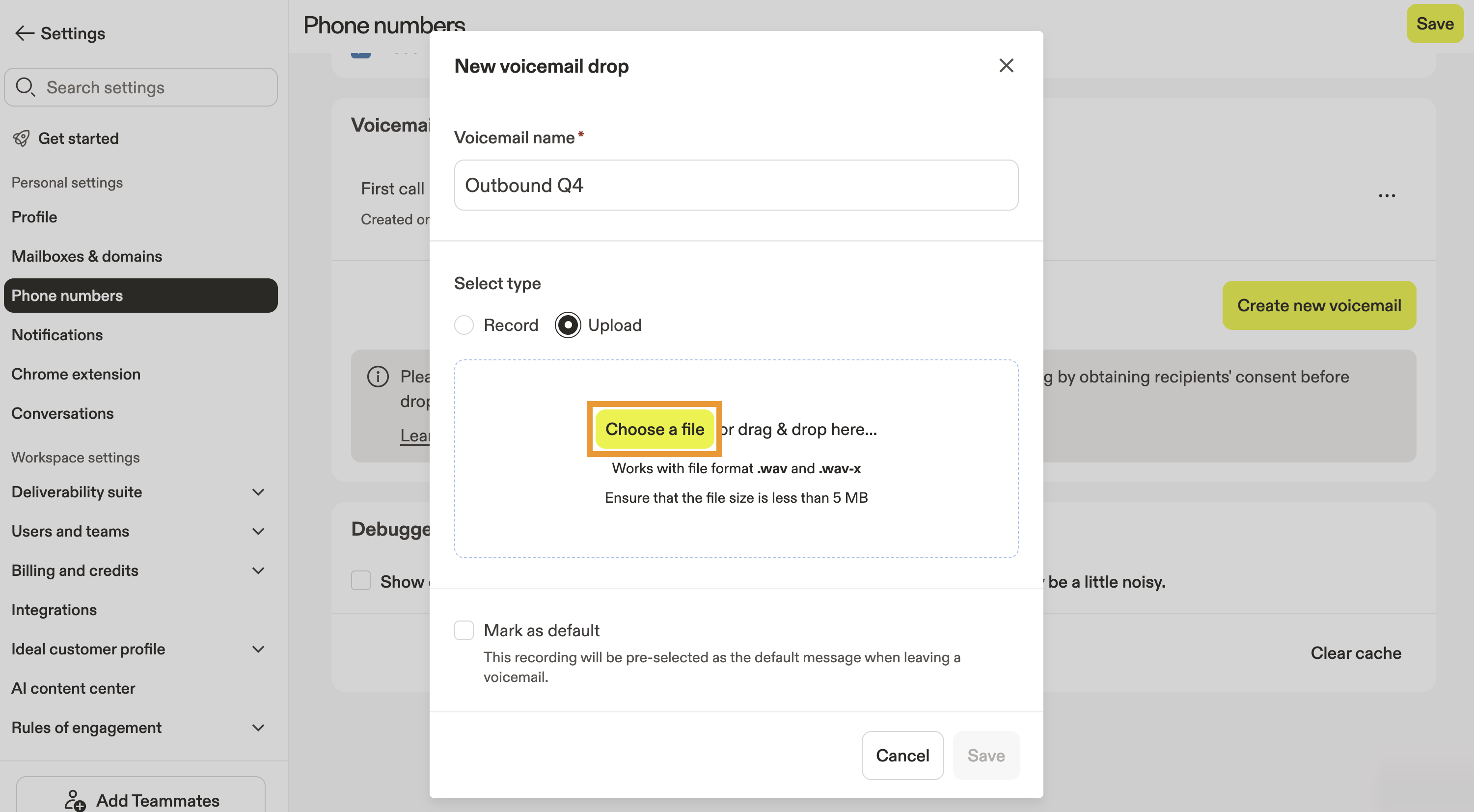Select the Upload radio option
1474x812 pixels.
click(x=568, y=325)
